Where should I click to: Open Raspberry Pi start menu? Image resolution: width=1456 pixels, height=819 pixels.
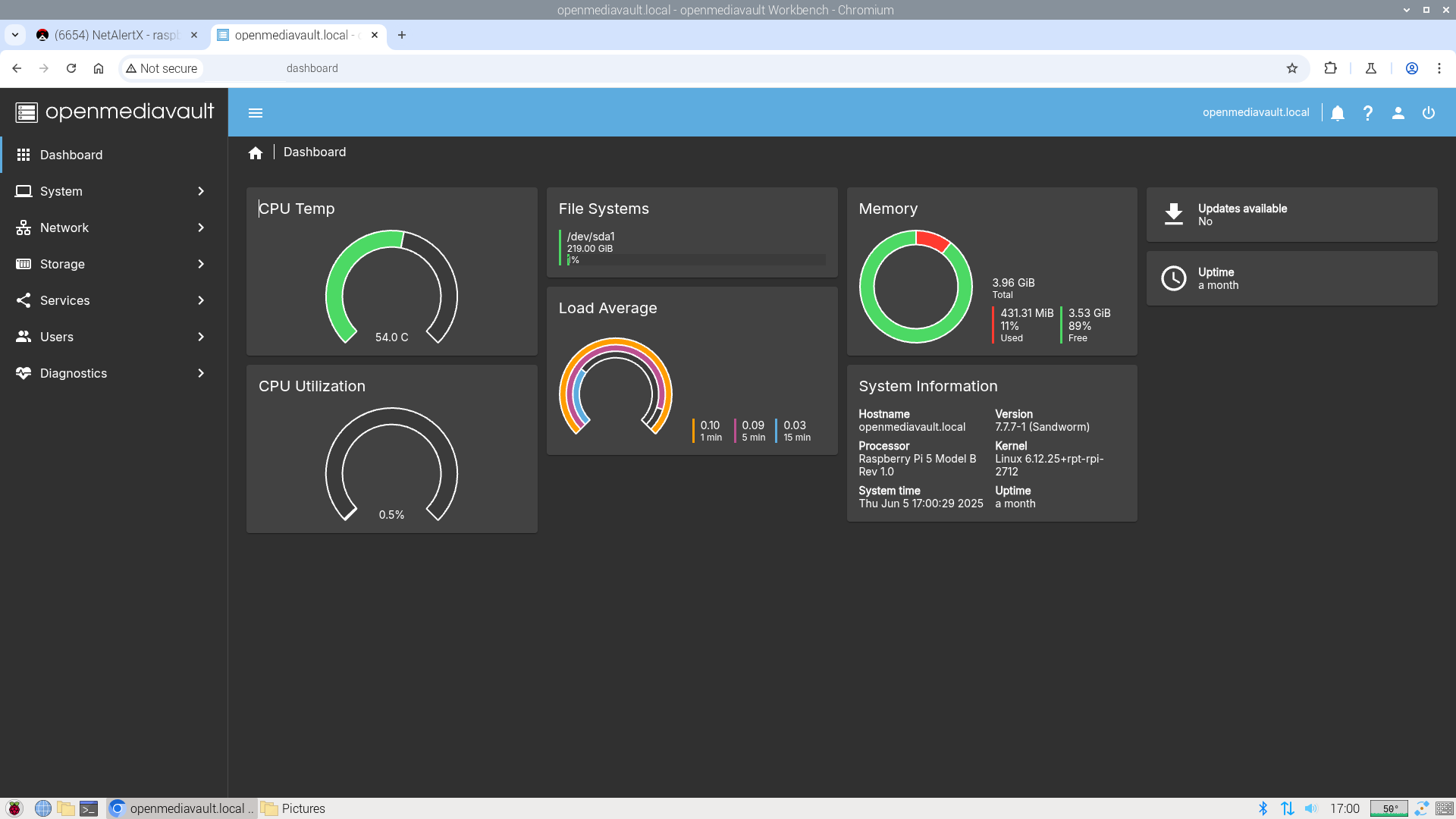pos(14,808)
